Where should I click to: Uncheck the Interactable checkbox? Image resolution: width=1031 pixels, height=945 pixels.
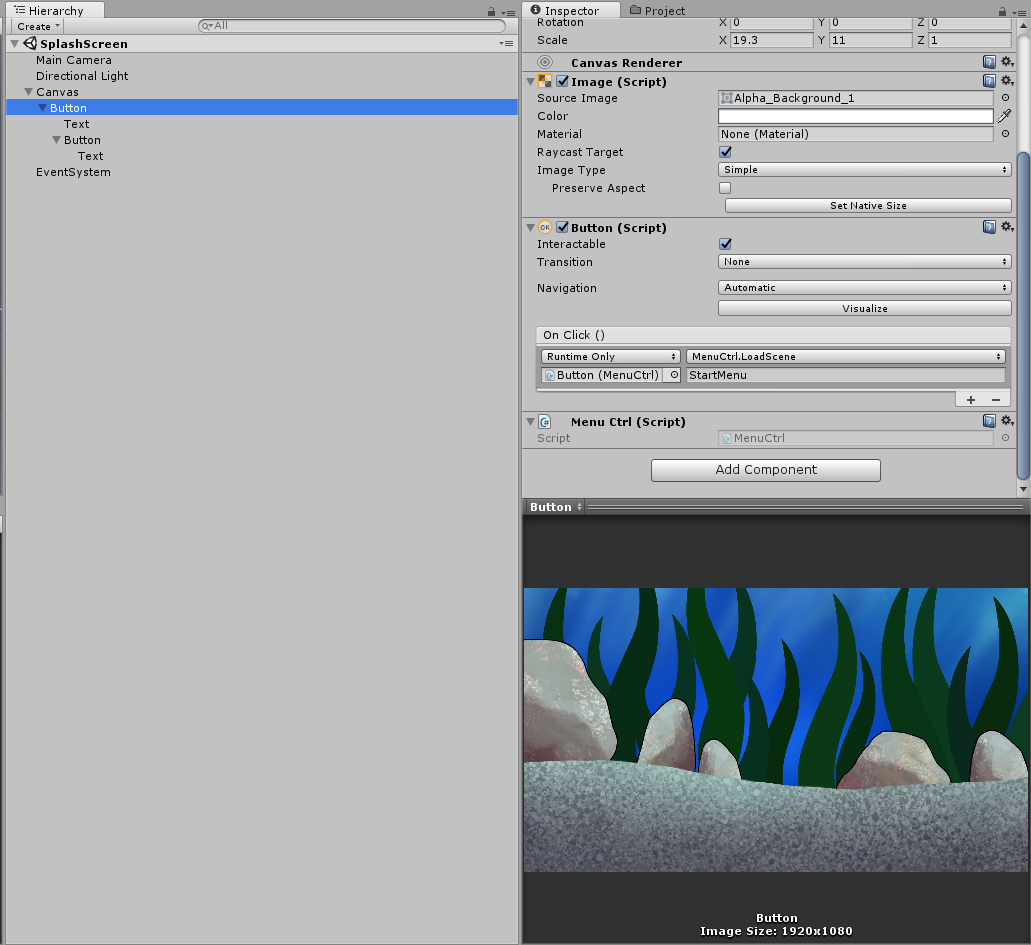[x=725, y=244]
